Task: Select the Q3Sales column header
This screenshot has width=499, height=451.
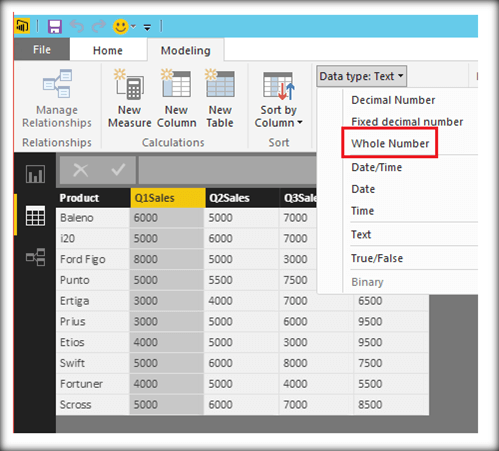Action: click(298, 198)
